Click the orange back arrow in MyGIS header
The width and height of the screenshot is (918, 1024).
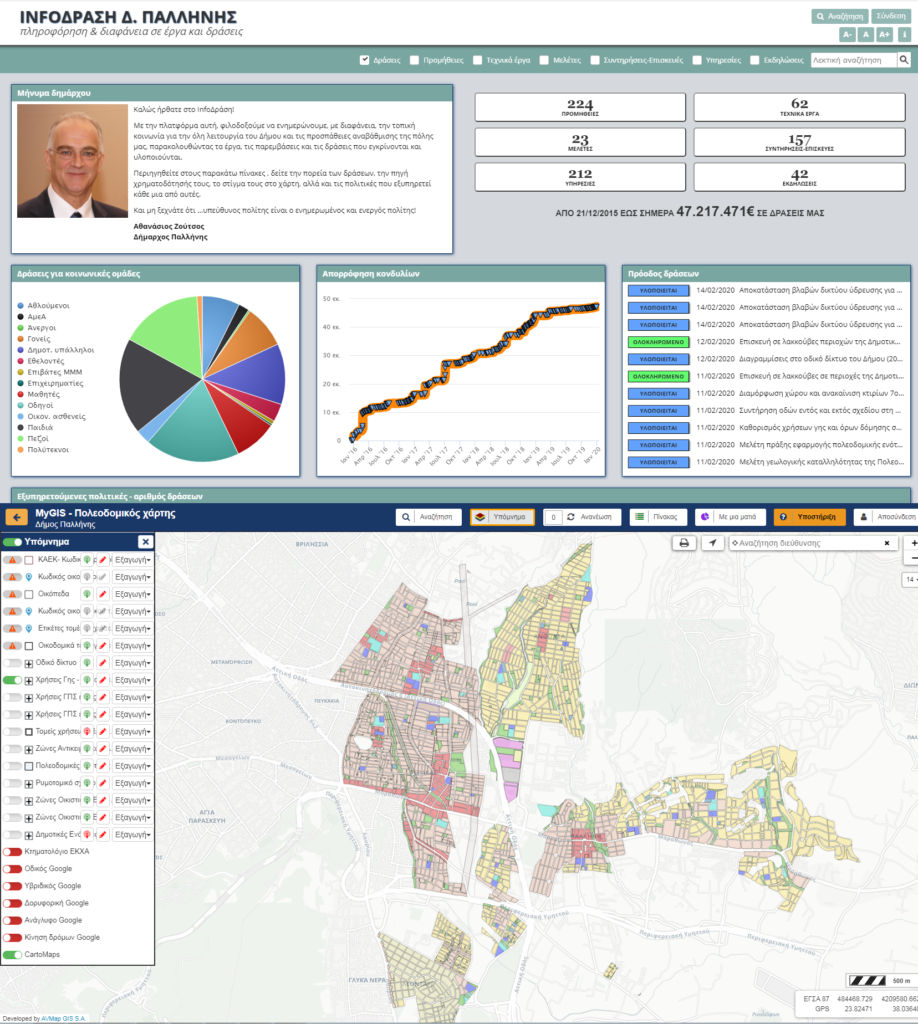(x=17, y=517)
